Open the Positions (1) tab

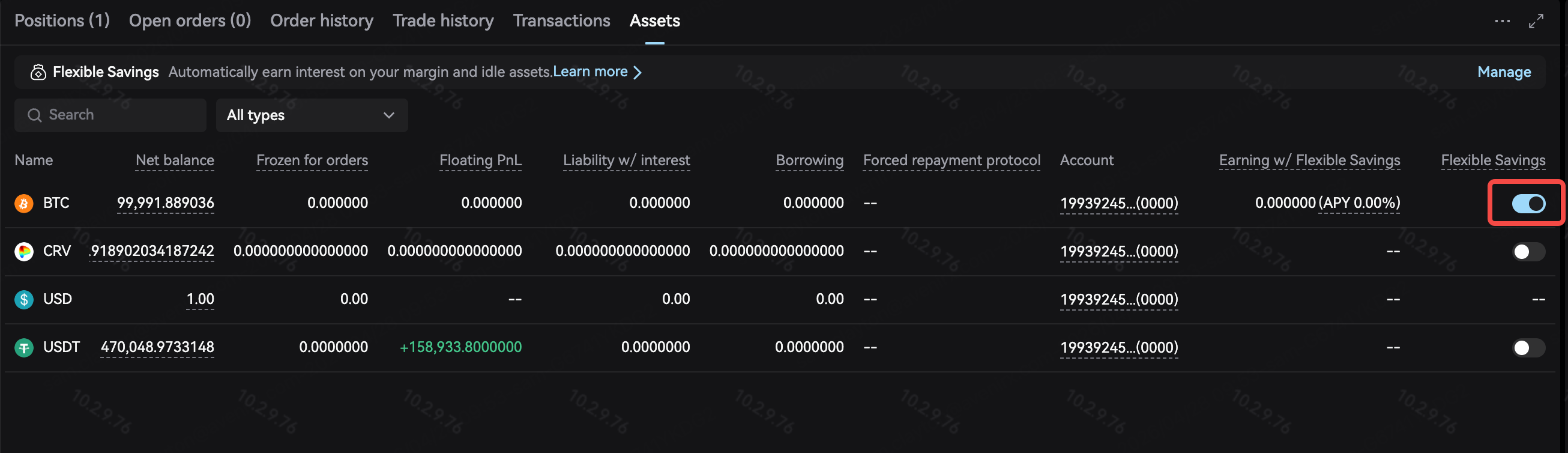pyautogui.click(x=62, y=20)
